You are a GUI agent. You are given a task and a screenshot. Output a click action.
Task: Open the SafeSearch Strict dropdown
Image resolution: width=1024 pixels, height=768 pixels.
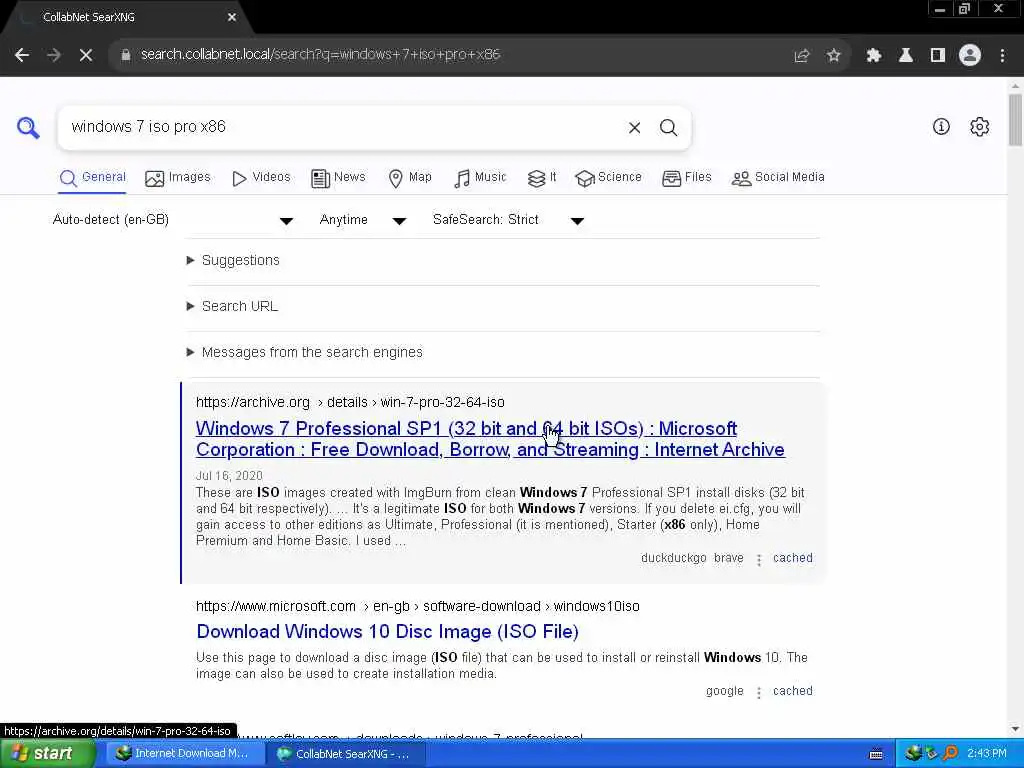point(508,220)
